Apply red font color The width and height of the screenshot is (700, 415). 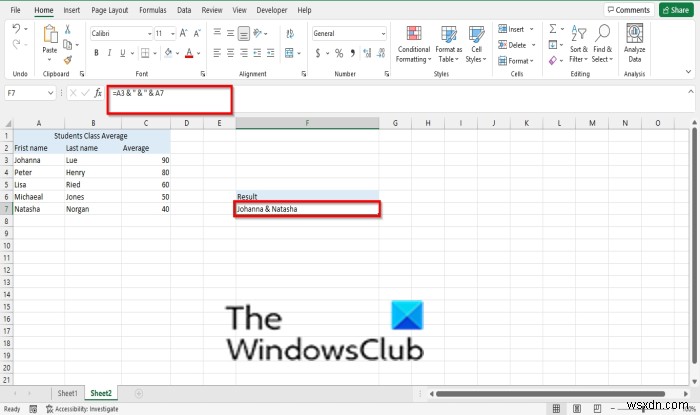pyautogui.click(x=189, y=53)
